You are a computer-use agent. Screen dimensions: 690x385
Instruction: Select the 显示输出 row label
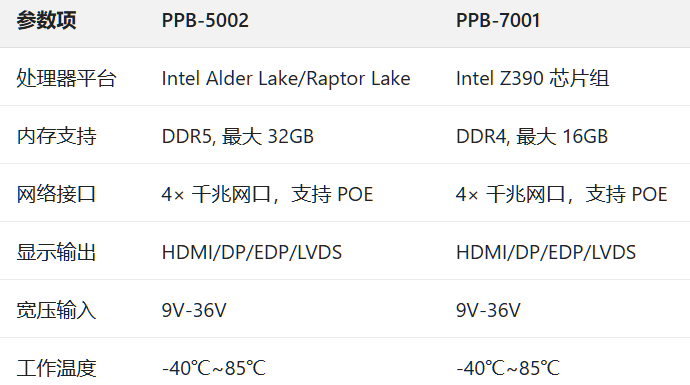tap(56, 252)
